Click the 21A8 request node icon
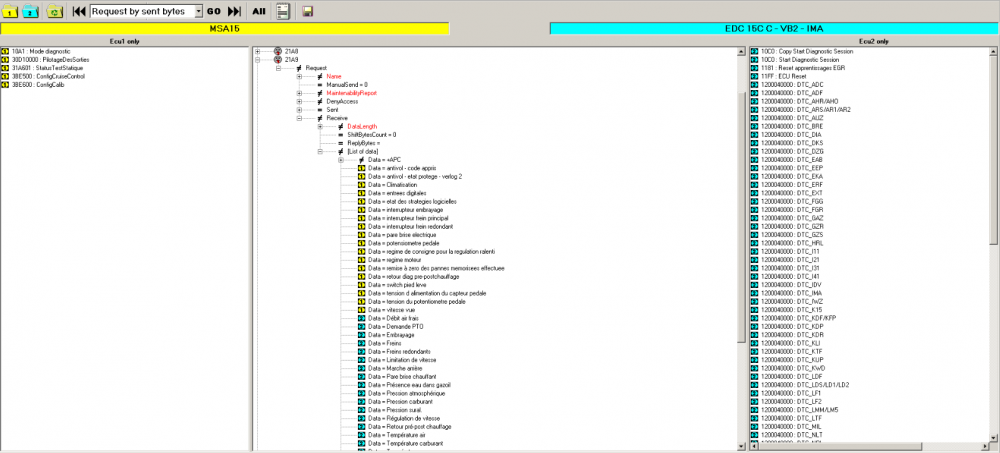The width and height of the screenshot is (1000, 453). (277, 51)
